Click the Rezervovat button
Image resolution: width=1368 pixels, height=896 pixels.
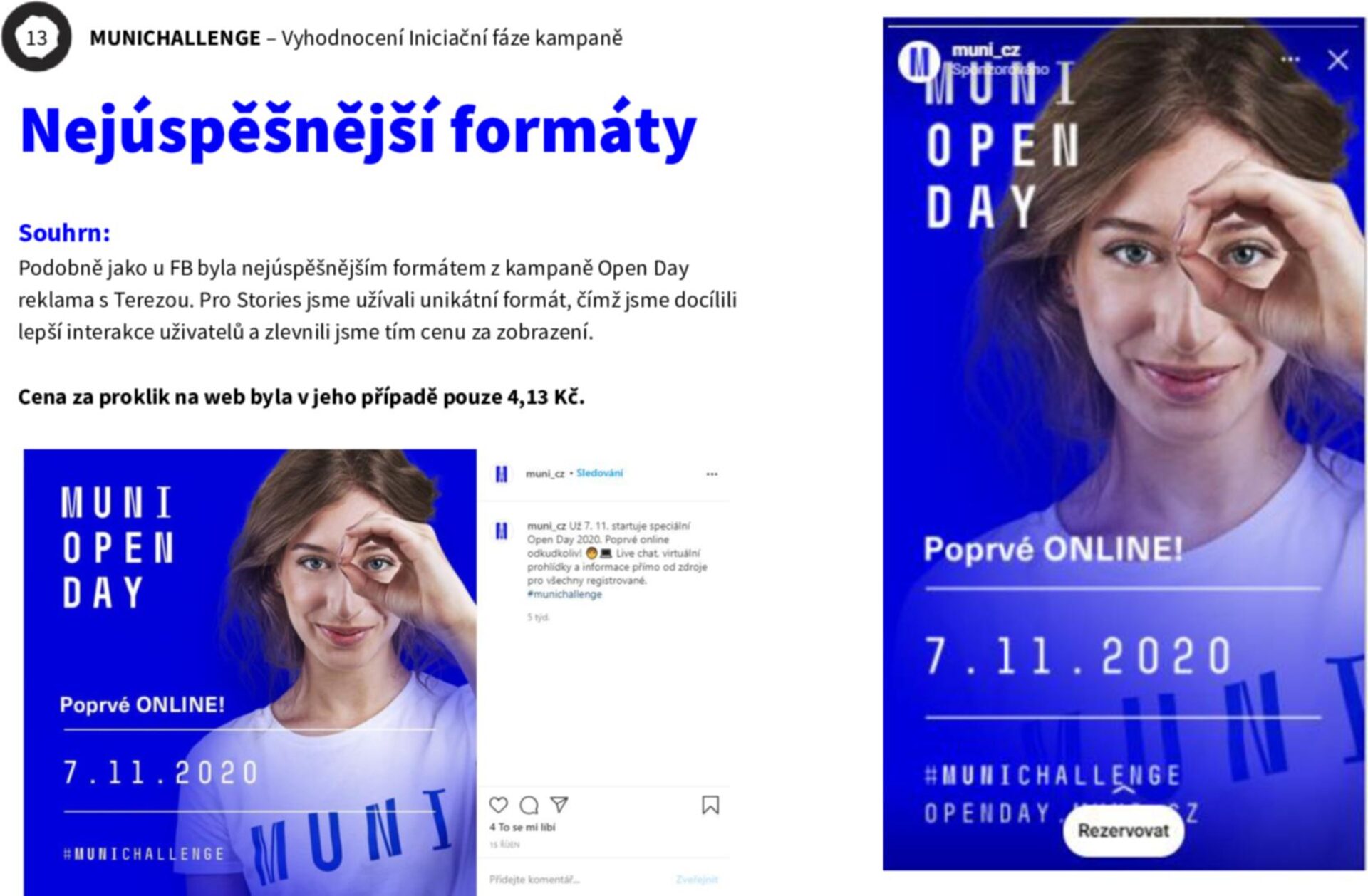(x=1124, y=830)
